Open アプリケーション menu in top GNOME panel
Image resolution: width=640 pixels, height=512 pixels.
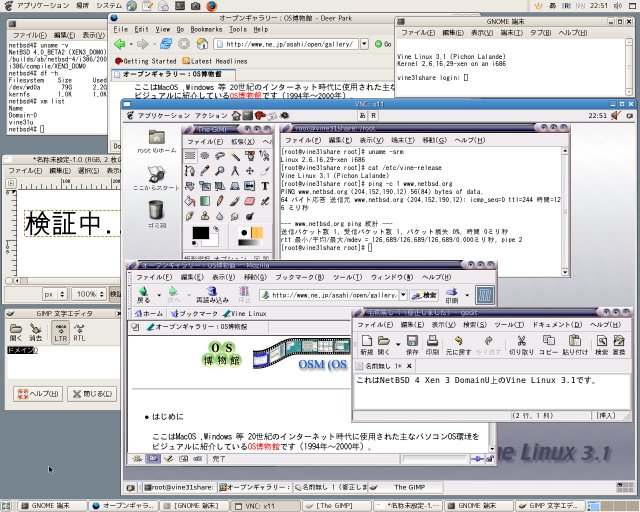pyautogui.click(x=42, y=6)
